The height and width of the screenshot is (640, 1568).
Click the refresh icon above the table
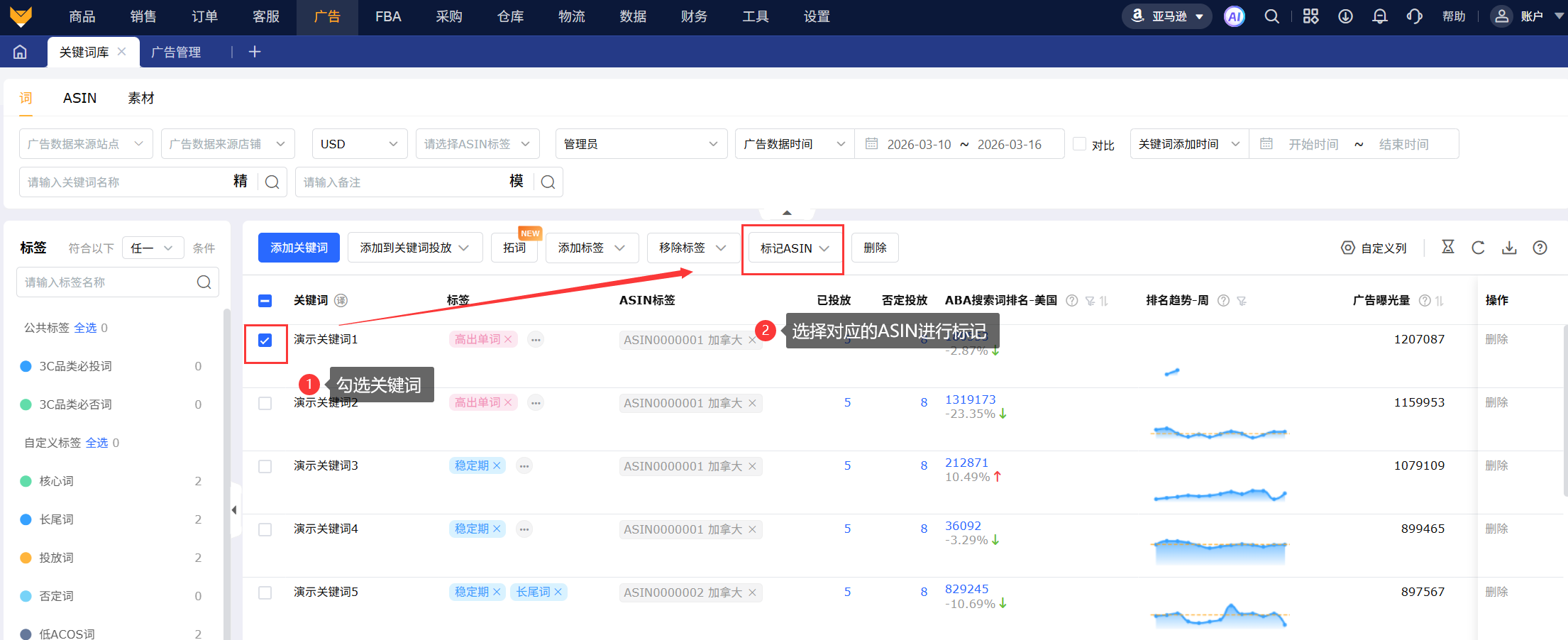tap(1478, 248)
